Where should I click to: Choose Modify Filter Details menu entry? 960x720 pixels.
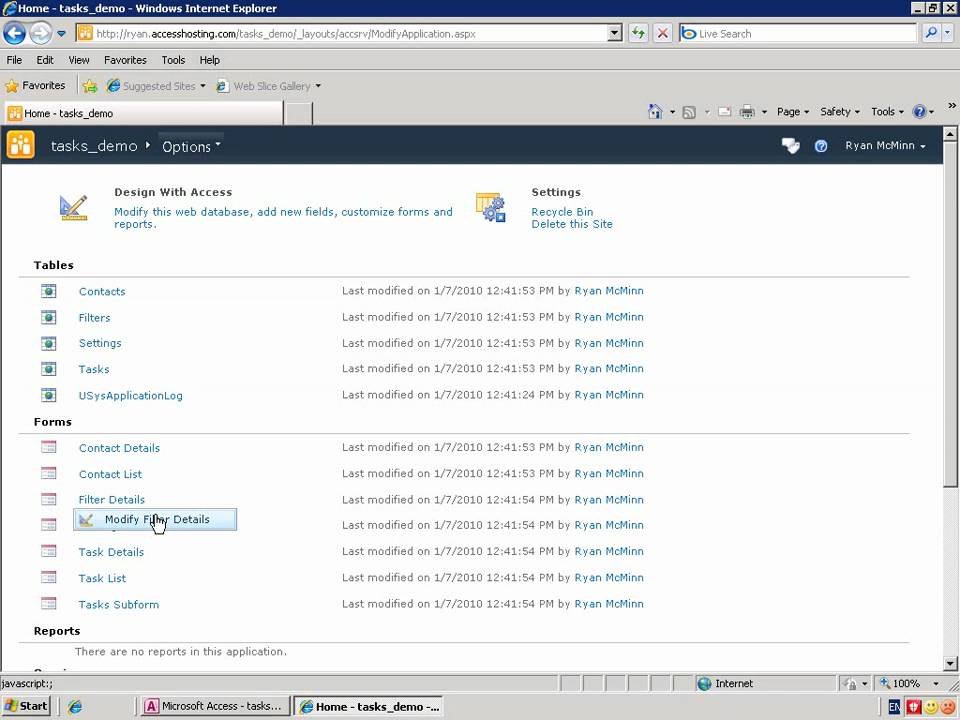155,519
